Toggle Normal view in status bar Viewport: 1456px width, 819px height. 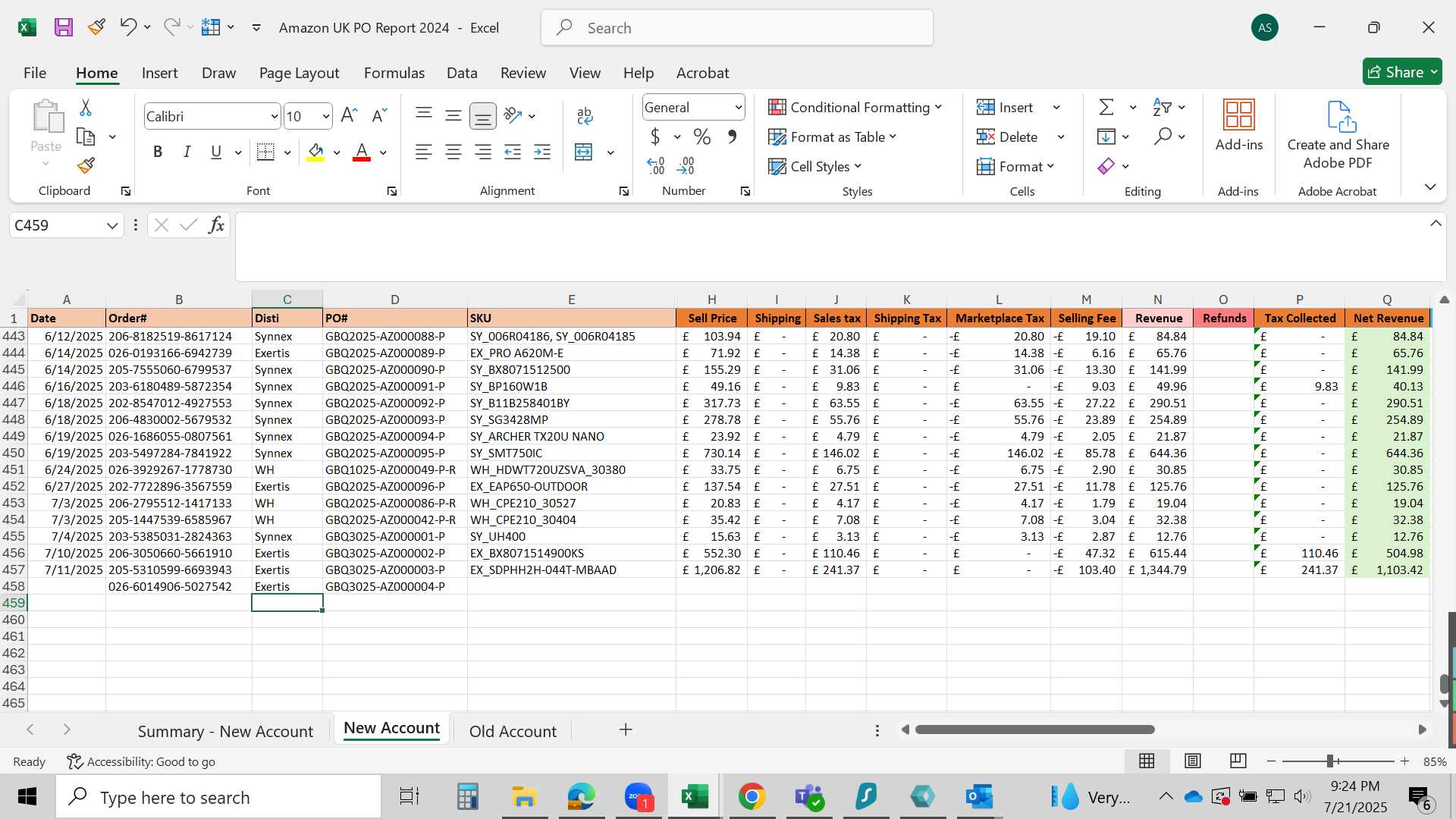pyautogui.click(x=1147, y=761)
